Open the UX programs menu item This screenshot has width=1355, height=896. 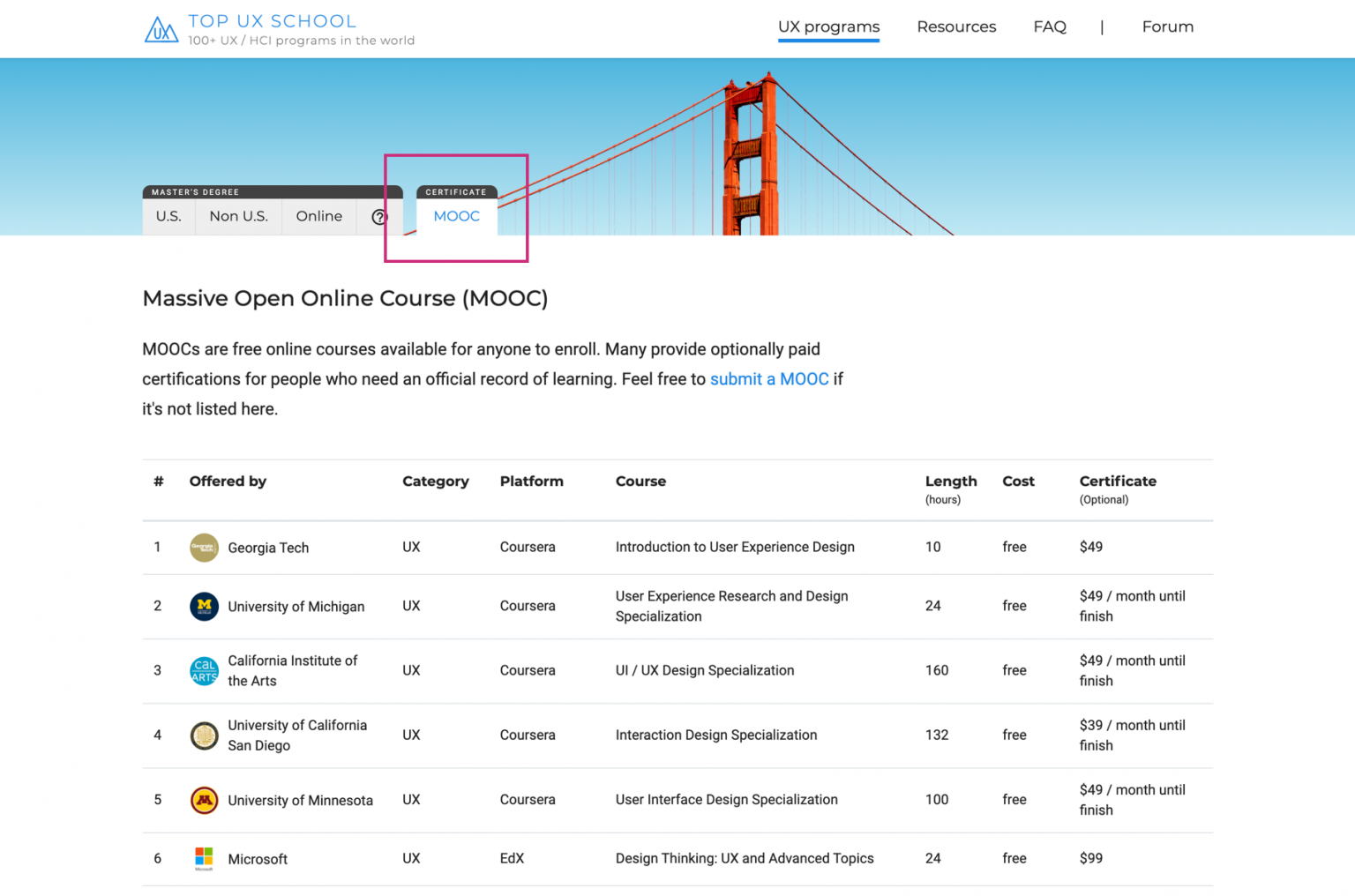click(828, 26)
